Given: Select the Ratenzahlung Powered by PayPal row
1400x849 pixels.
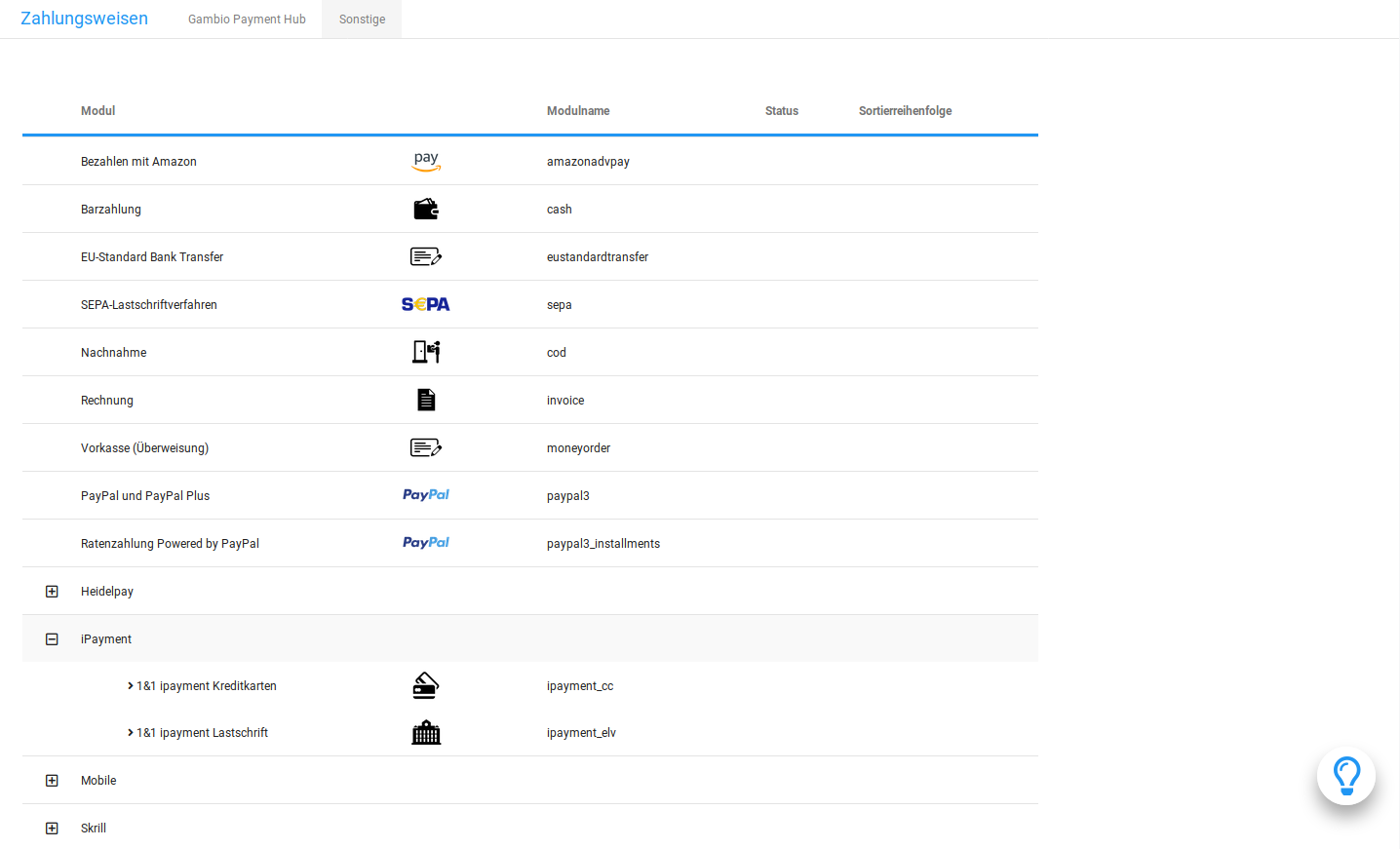Looking at the screenshot, I should (170, 544).
